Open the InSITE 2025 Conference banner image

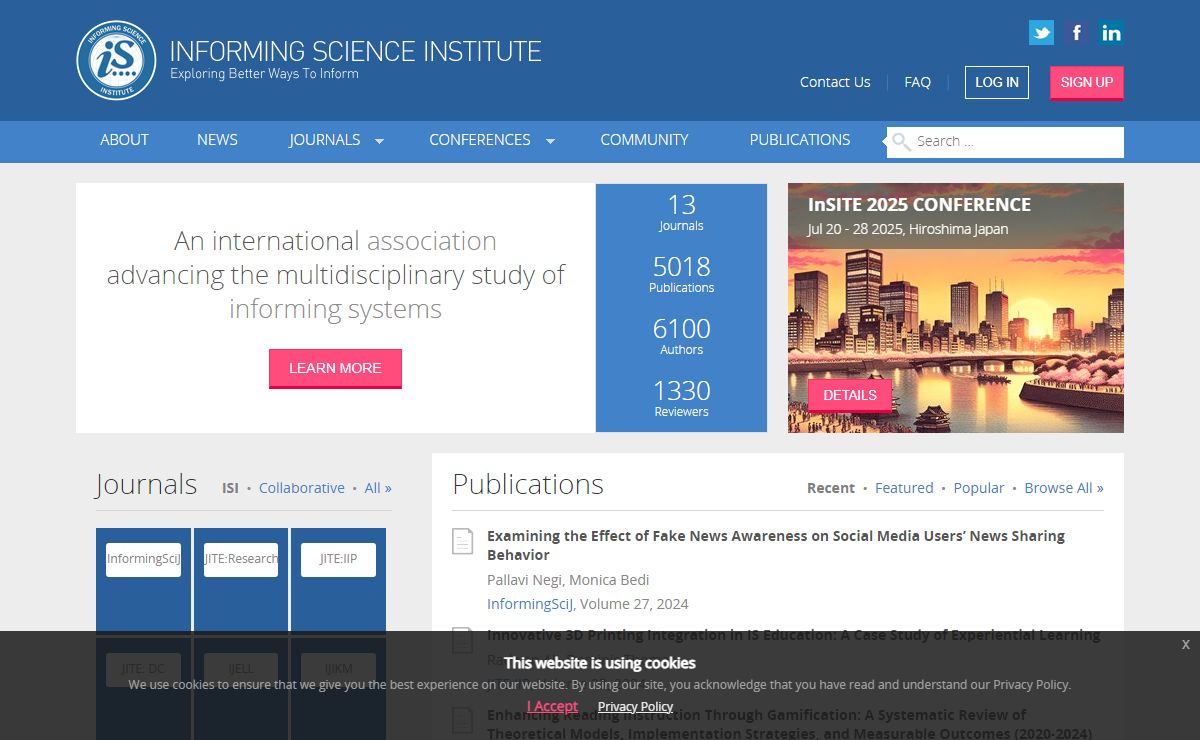(x=956, y=308)
